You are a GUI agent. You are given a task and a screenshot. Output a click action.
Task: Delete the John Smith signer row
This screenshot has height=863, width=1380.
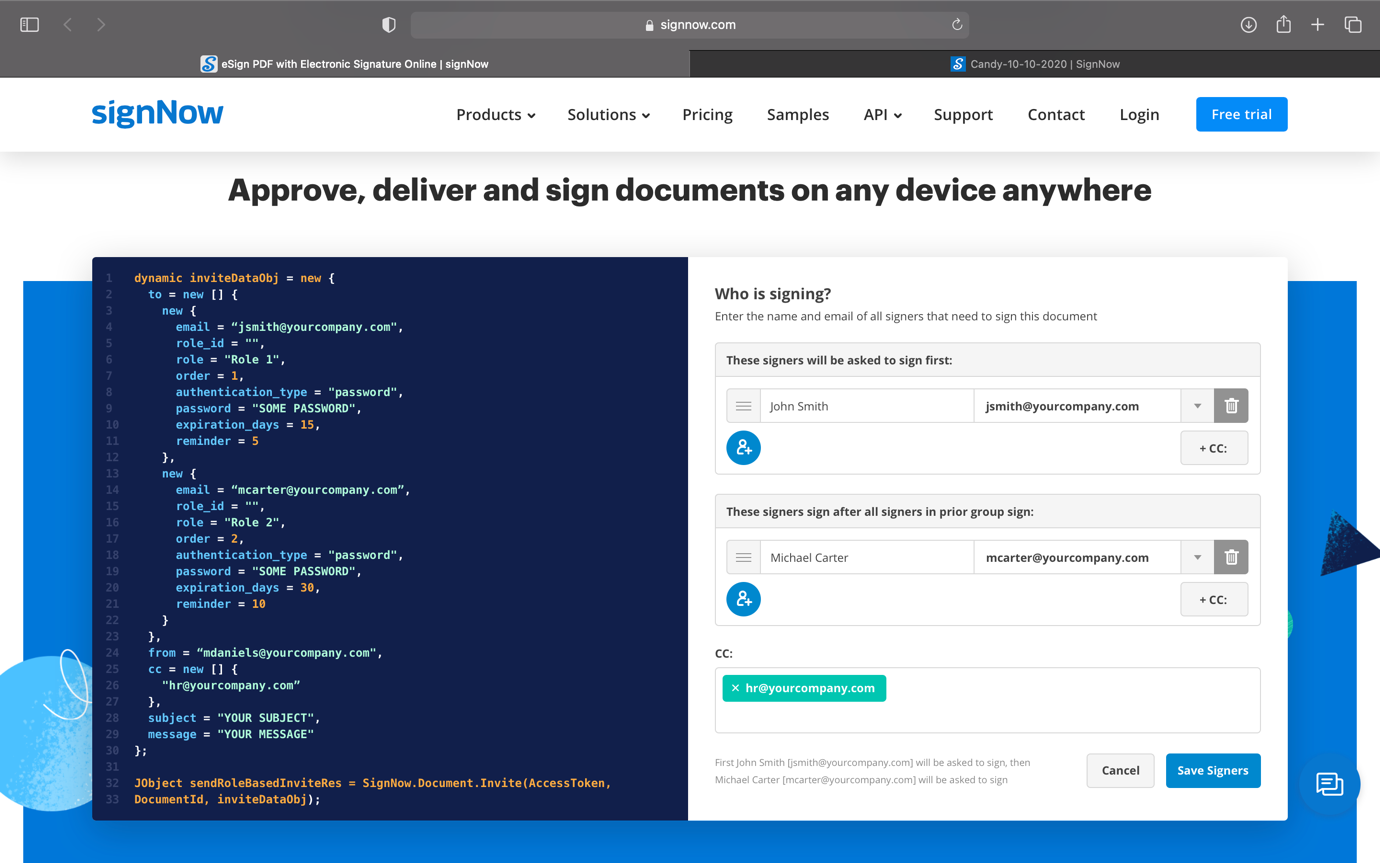(x=1231, y=406)
